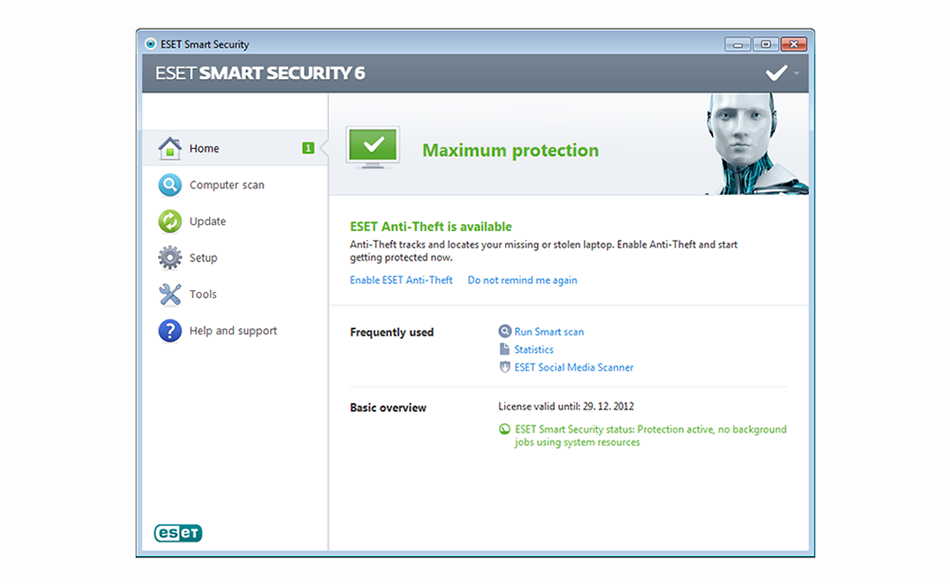Click the Help and support question icon
Viewport: 950px width, 584px height.
coord(170,331)
